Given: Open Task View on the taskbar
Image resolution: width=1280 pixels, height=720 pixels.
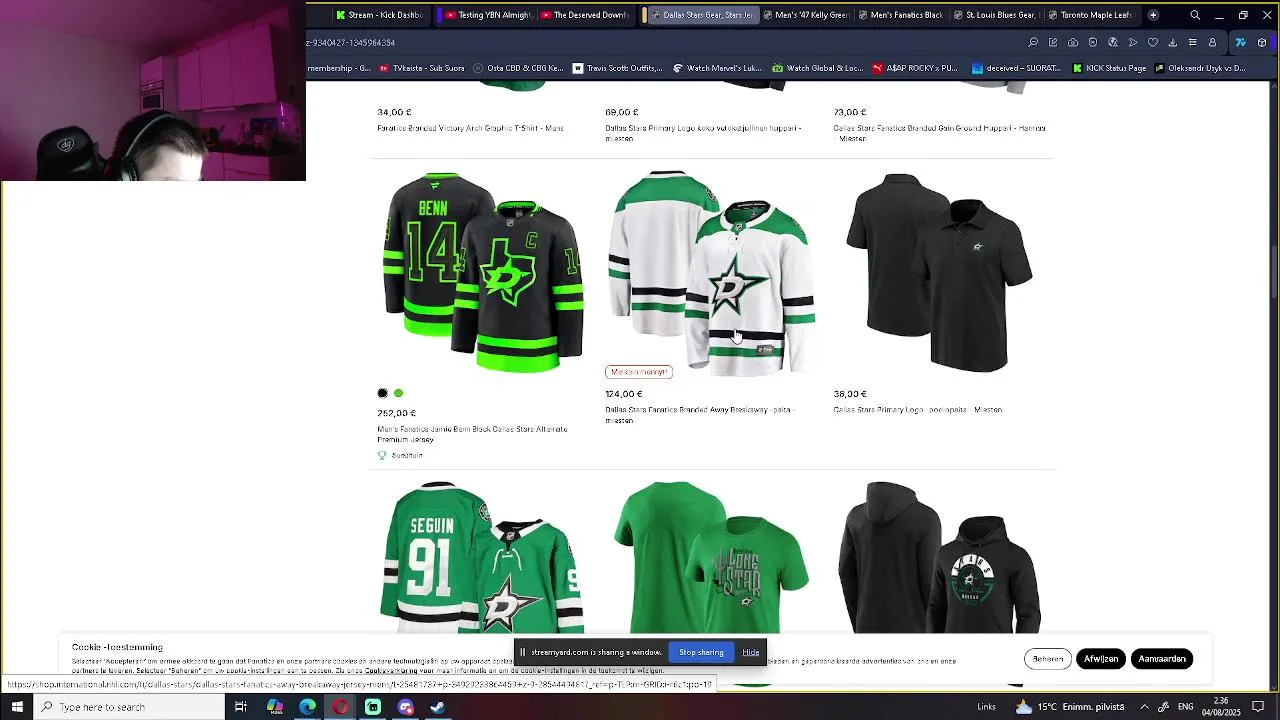Looking at the screenshot, I should 241,707.
